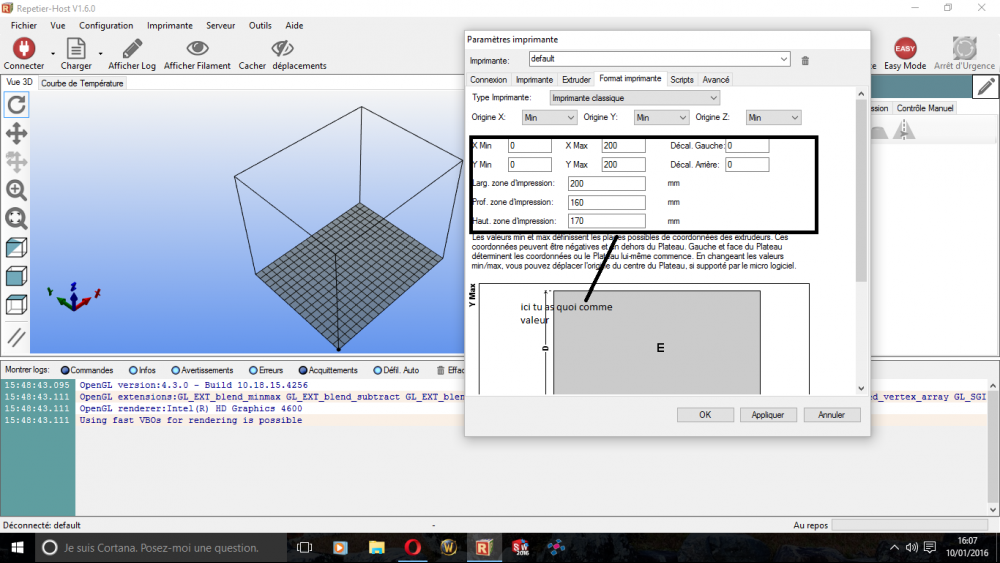Choose the zoom magnifier tool
The width and height of the screenshot is (1000, 563).
point(17,190)
